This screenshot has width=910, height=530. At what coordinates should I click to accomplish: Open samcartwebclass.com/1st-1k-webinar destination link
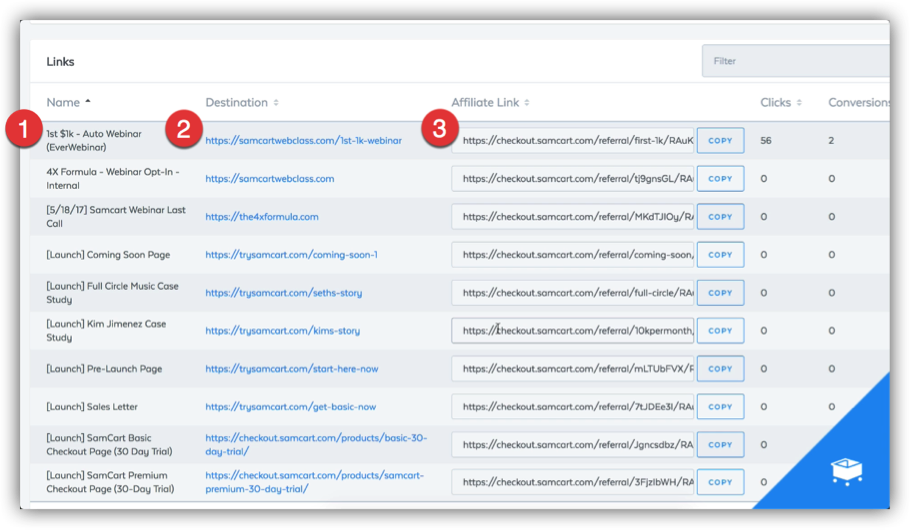(x=304, y=140)
